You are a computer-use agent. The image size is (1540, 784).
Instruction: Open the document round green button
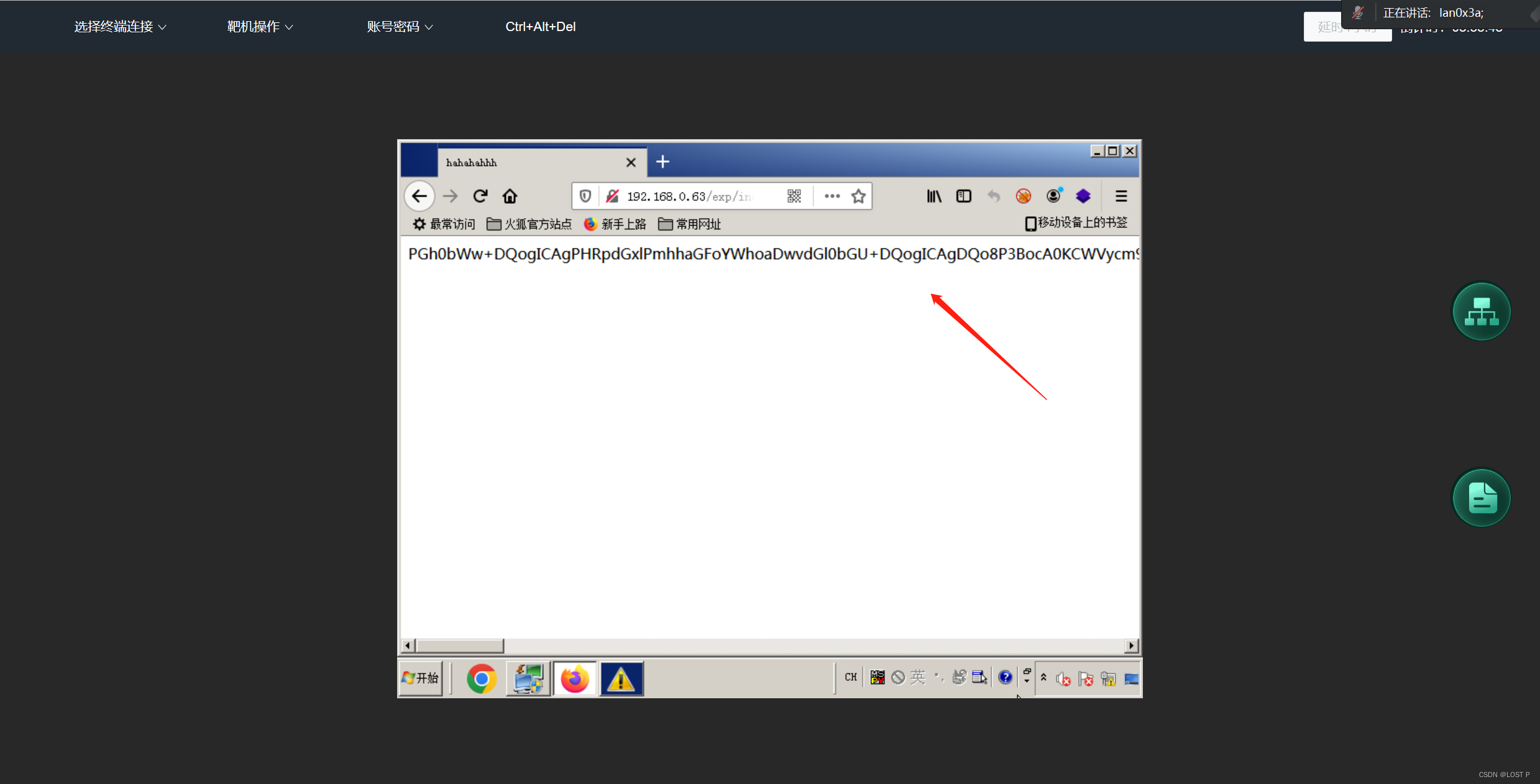[x=1481, y=498]
